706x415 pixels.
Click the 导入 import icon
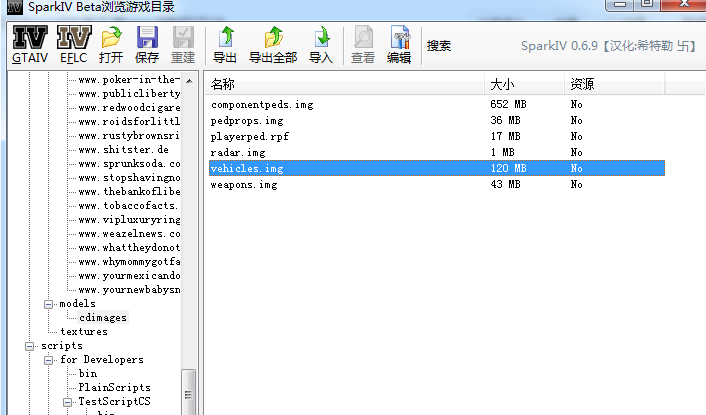point(321,46)
